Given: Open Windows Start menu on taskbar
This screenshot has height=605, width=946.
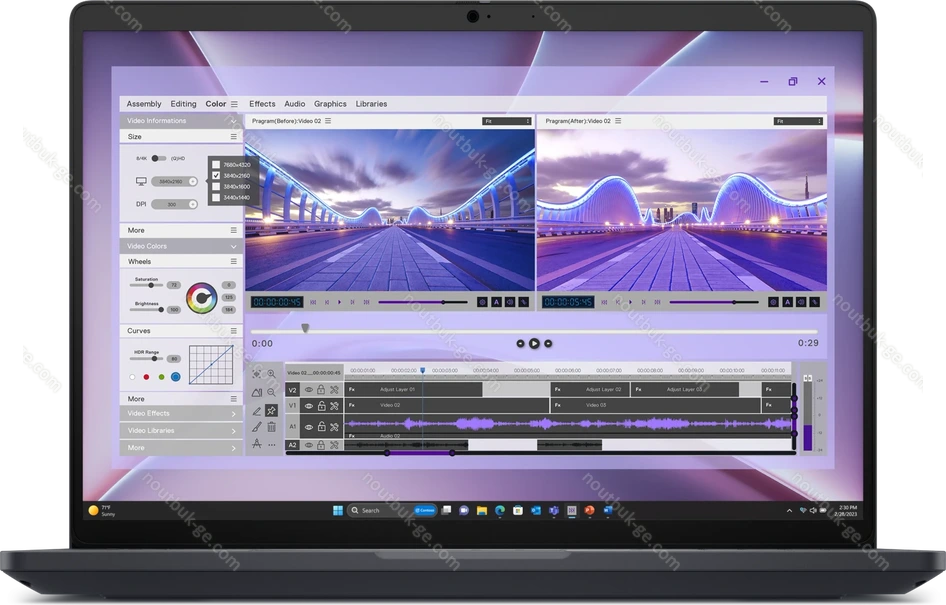Looking at the screenshot, I should 338,510.
